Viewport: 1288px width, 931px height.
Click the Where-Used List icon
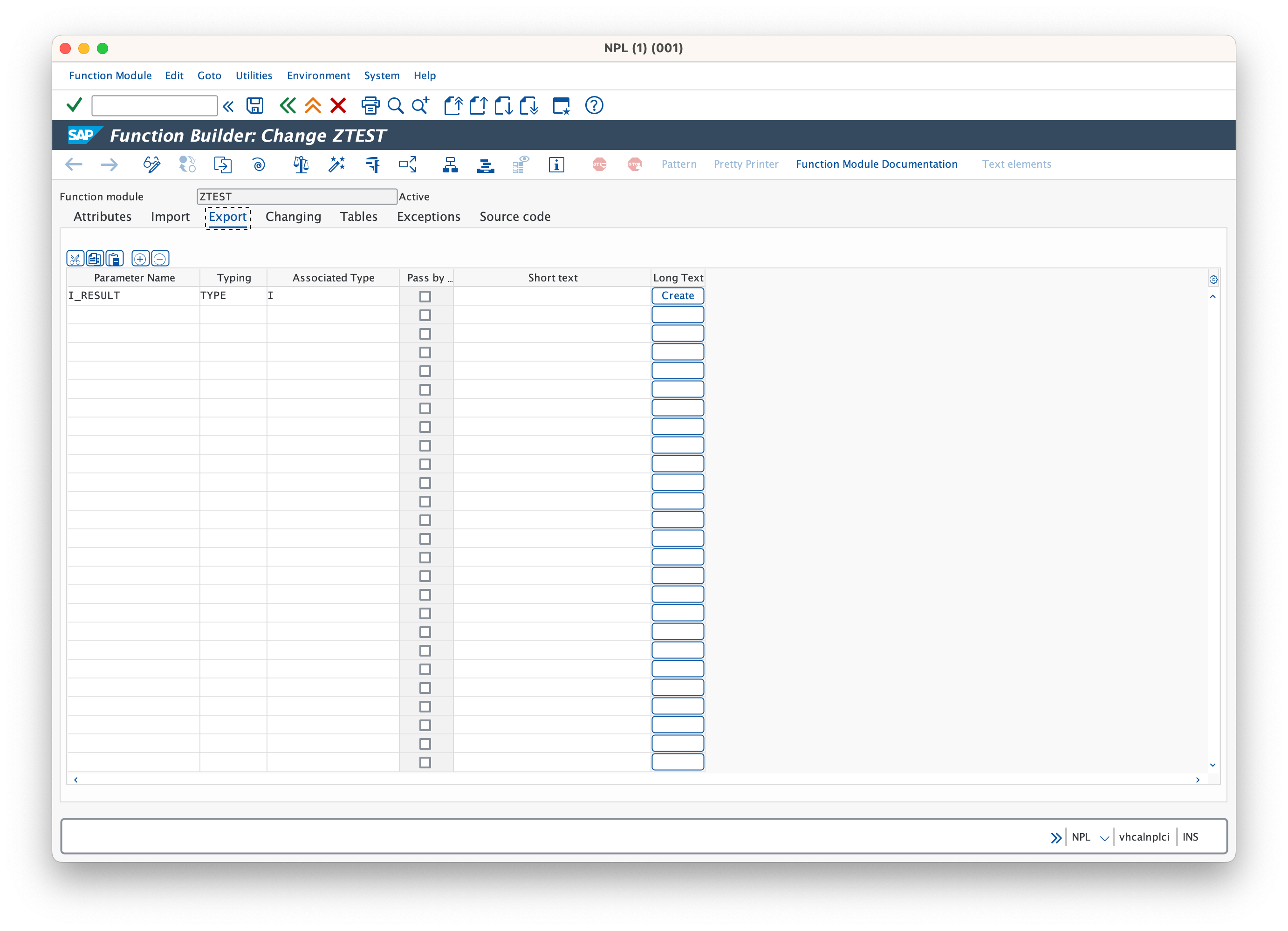point(408,165)
